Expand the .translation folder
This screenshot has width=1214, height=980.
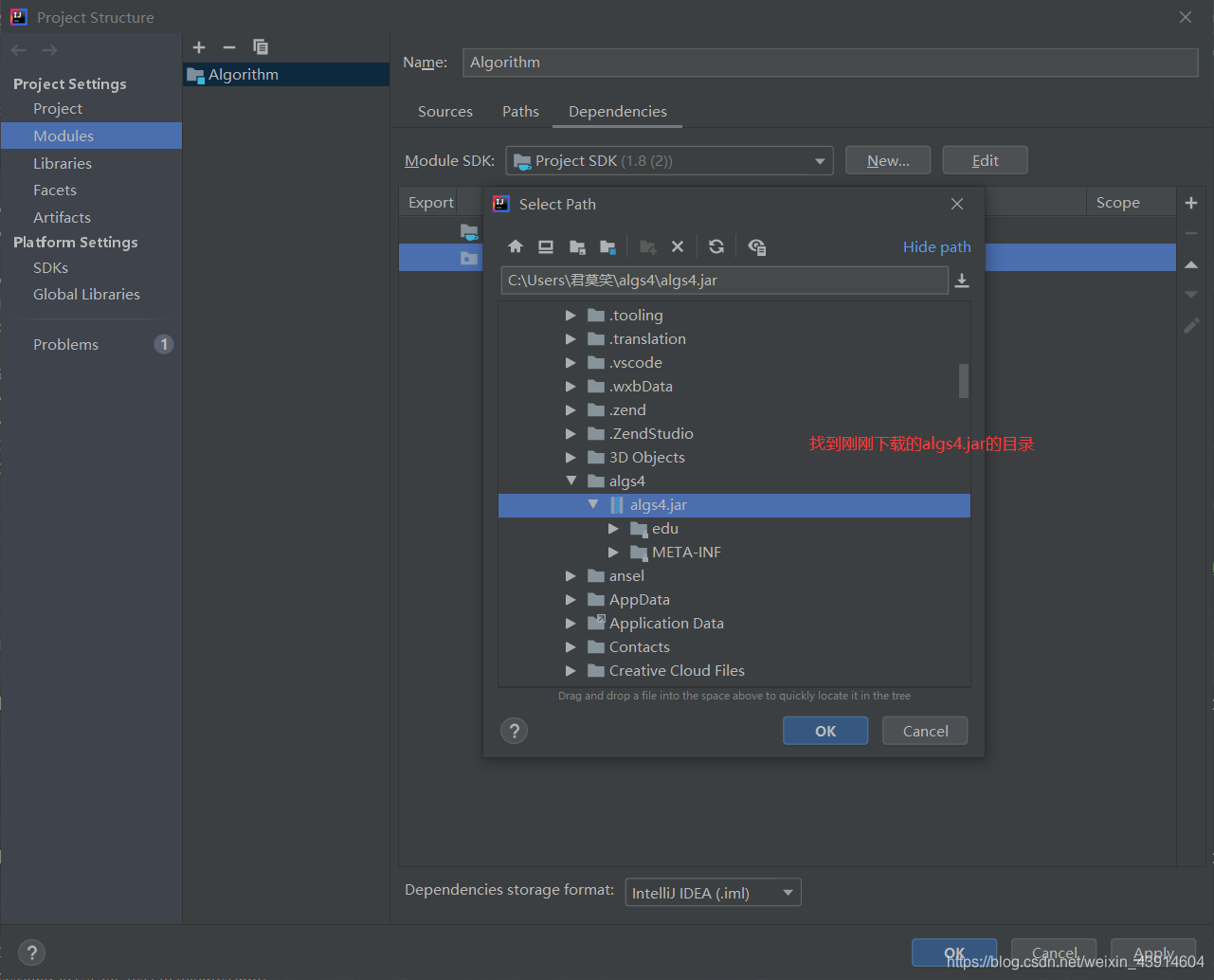[x=571, y=338]
